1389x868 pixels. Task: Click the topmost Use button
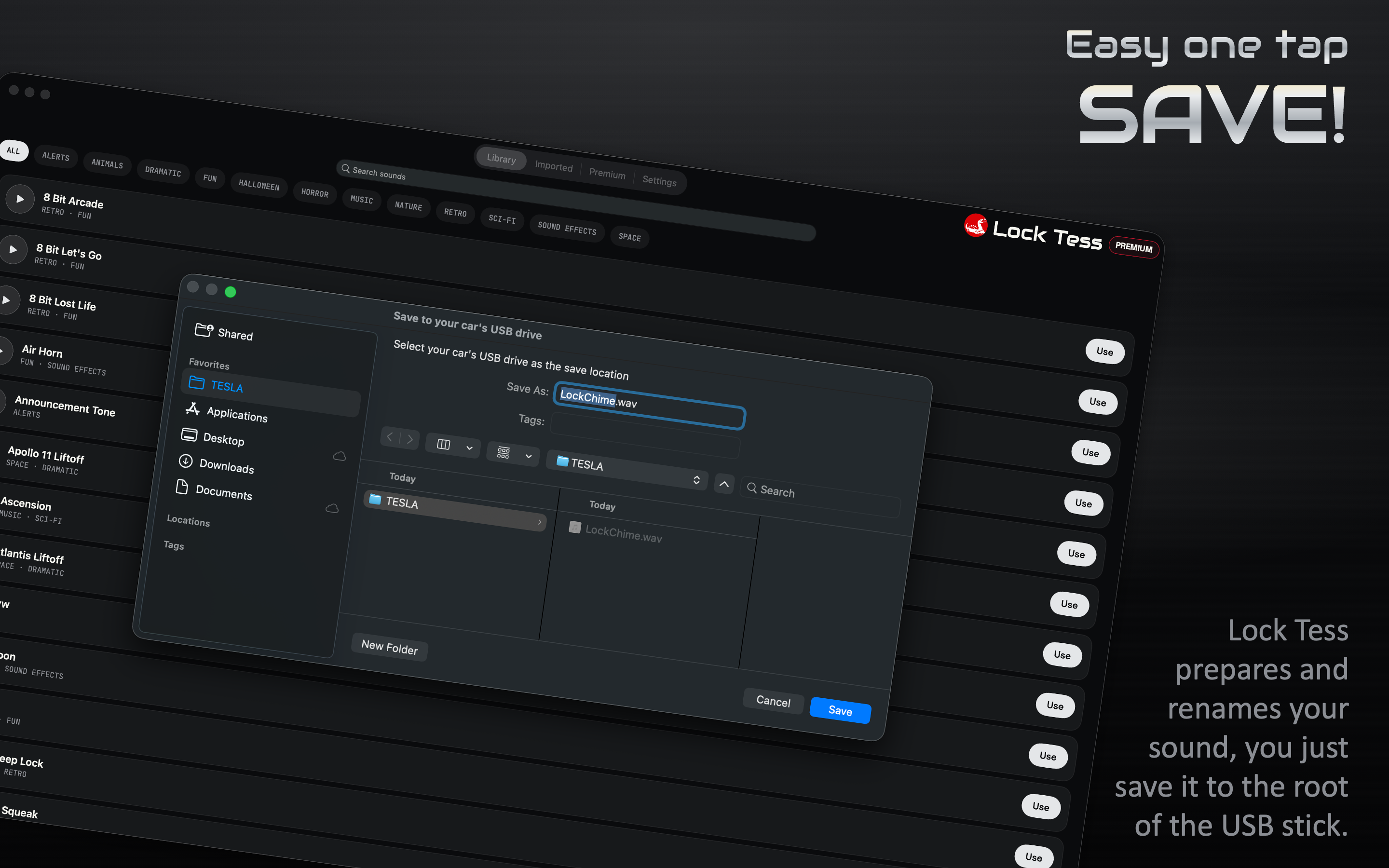pyautogui.click(x=1105, y=352)
